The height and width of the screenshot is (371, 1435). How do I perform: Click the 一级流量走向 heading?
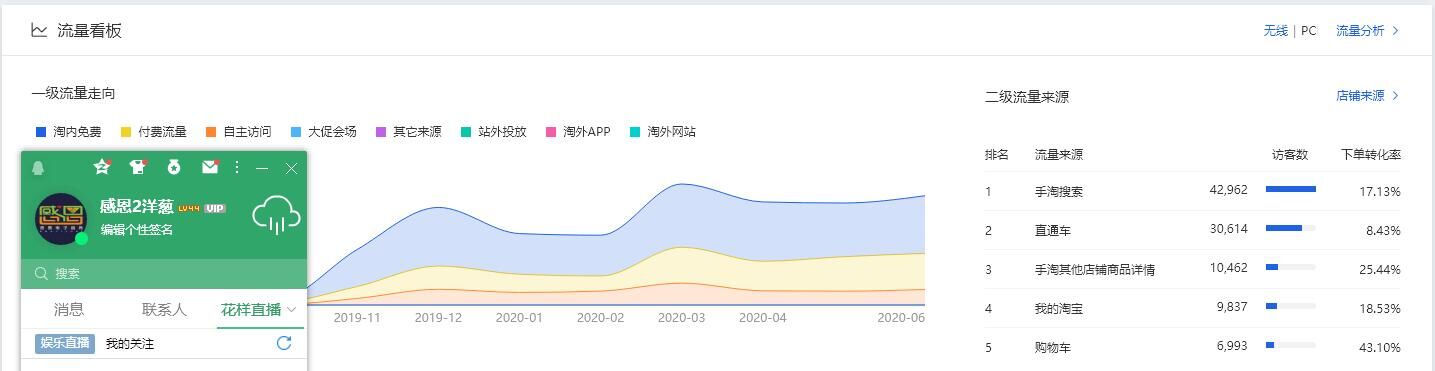click(x=73, y=93)
